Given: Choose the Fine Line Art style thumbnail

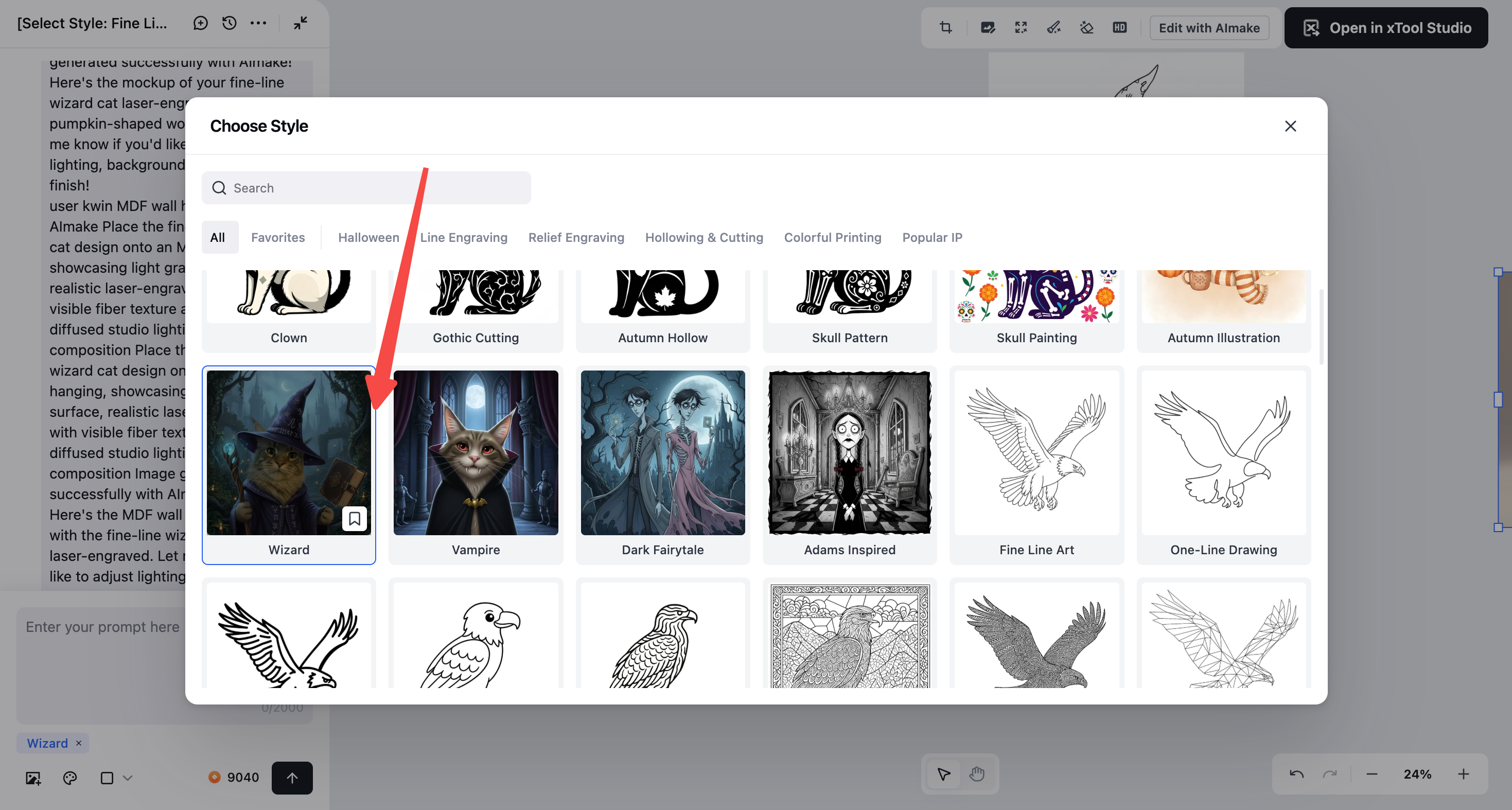Looking at the screenshot, I should coord(1036,452).
